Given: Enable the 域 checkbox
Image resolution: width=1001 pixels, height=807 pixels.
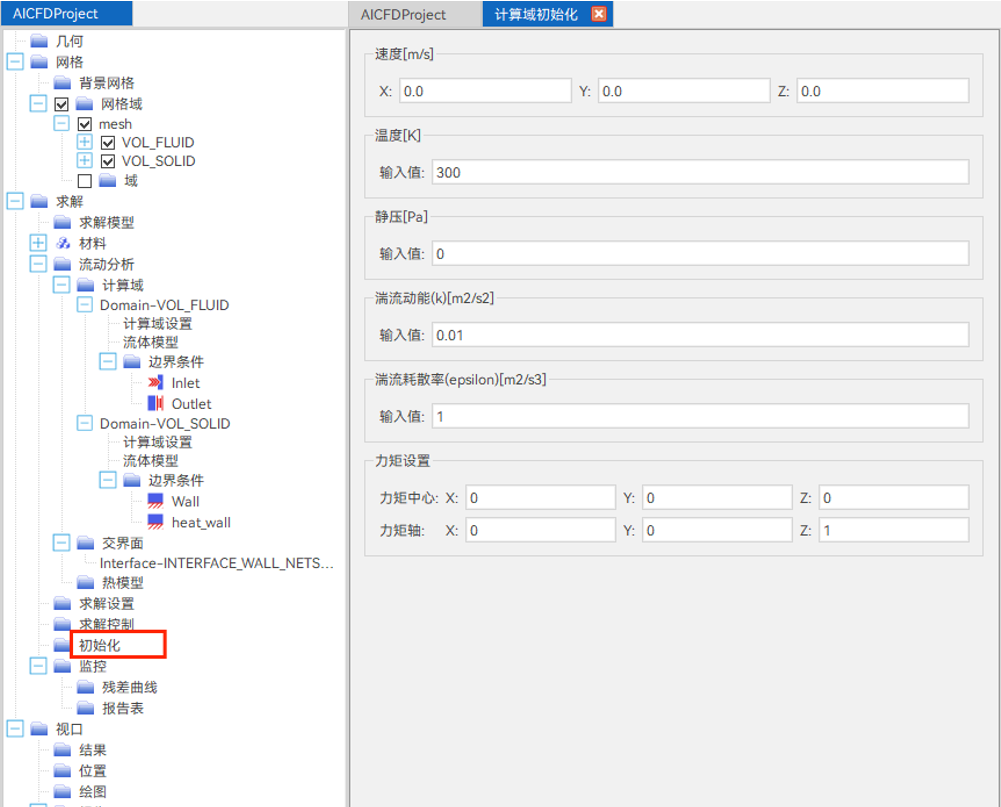Looking at the screenshot, I should [86, 180].
